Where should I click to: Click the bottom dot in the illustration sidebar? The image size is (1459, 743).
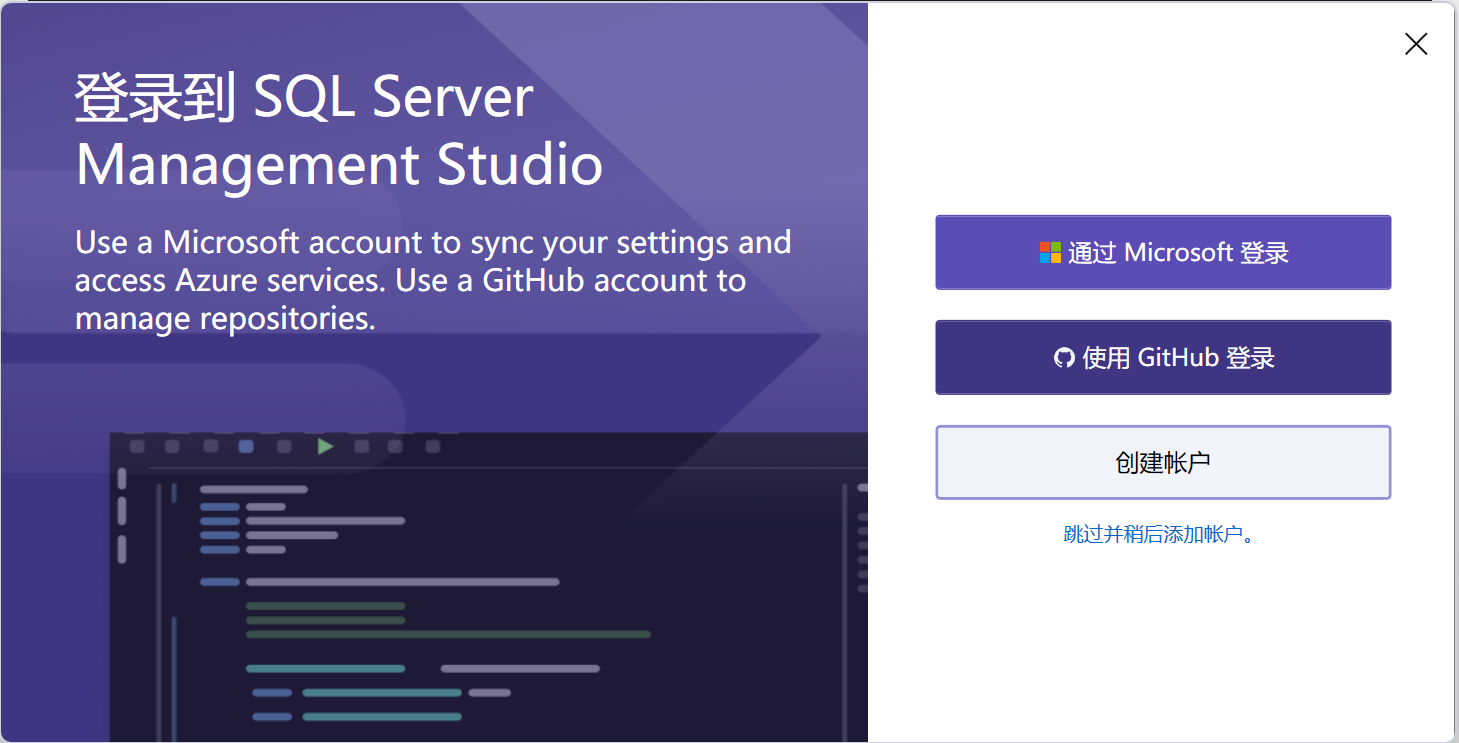coord(121,548)
